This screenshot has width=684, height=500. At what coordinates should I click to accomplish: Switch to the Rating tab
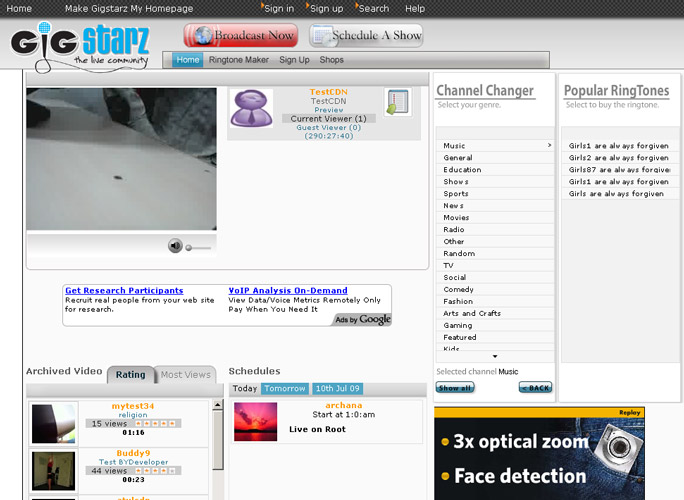pyautogui.click(x=130, y=375)
